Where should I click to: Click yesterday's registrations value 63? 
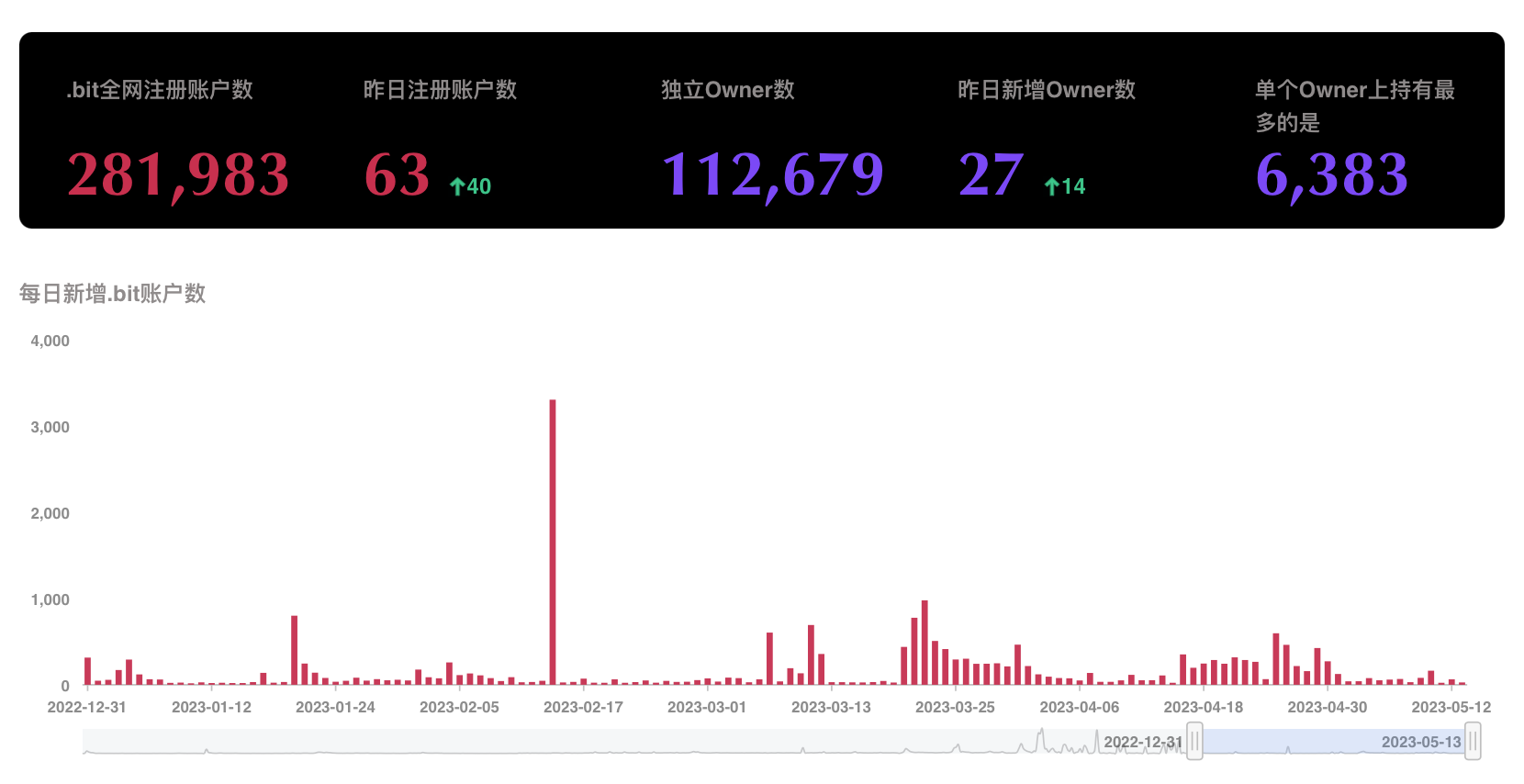point(397,174)
